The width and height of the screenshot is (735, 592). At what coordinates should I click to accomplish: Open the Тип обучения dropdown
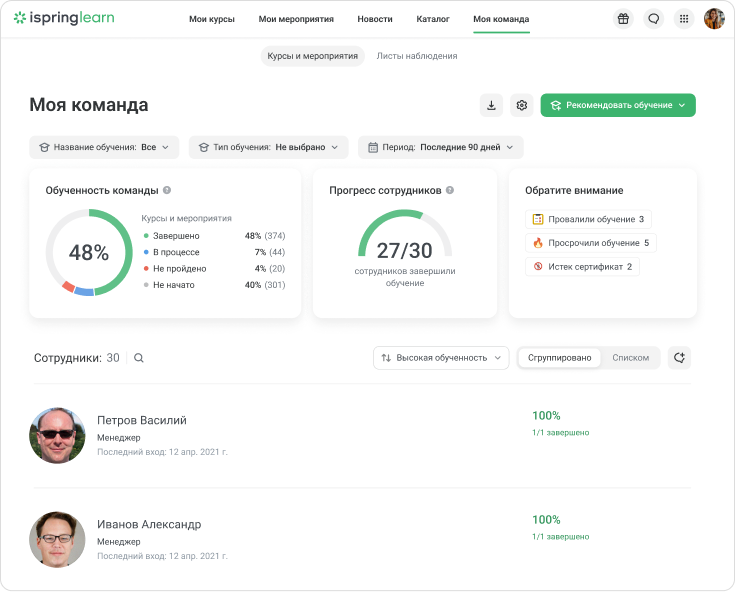[x=268, y=147]
